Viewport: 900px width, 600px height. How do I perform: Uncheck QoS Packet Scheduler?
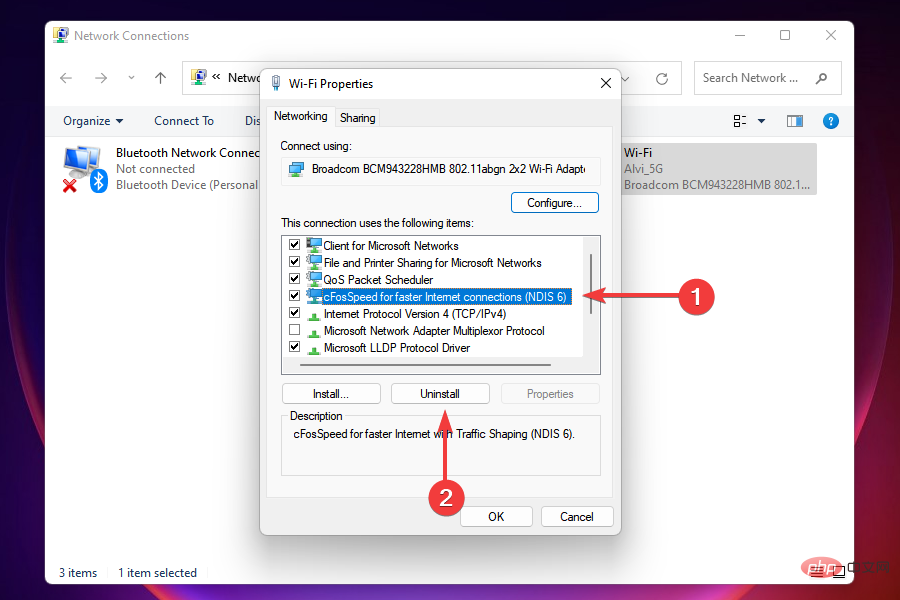294,279
